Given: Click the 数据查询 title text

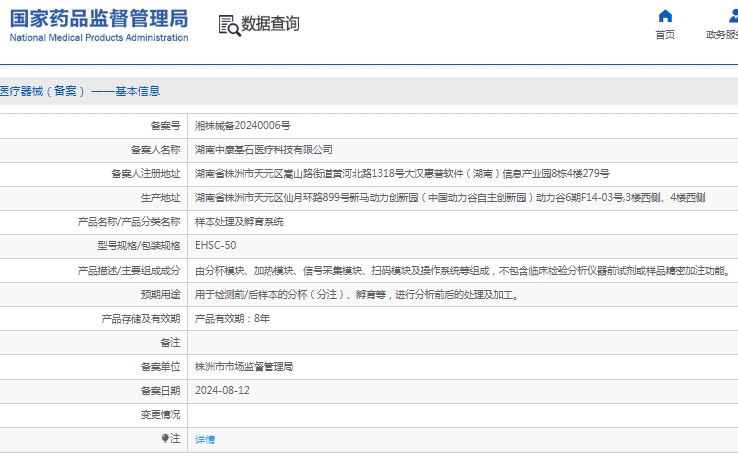Looking at the screenshot, I should click(x=270, y=24).
